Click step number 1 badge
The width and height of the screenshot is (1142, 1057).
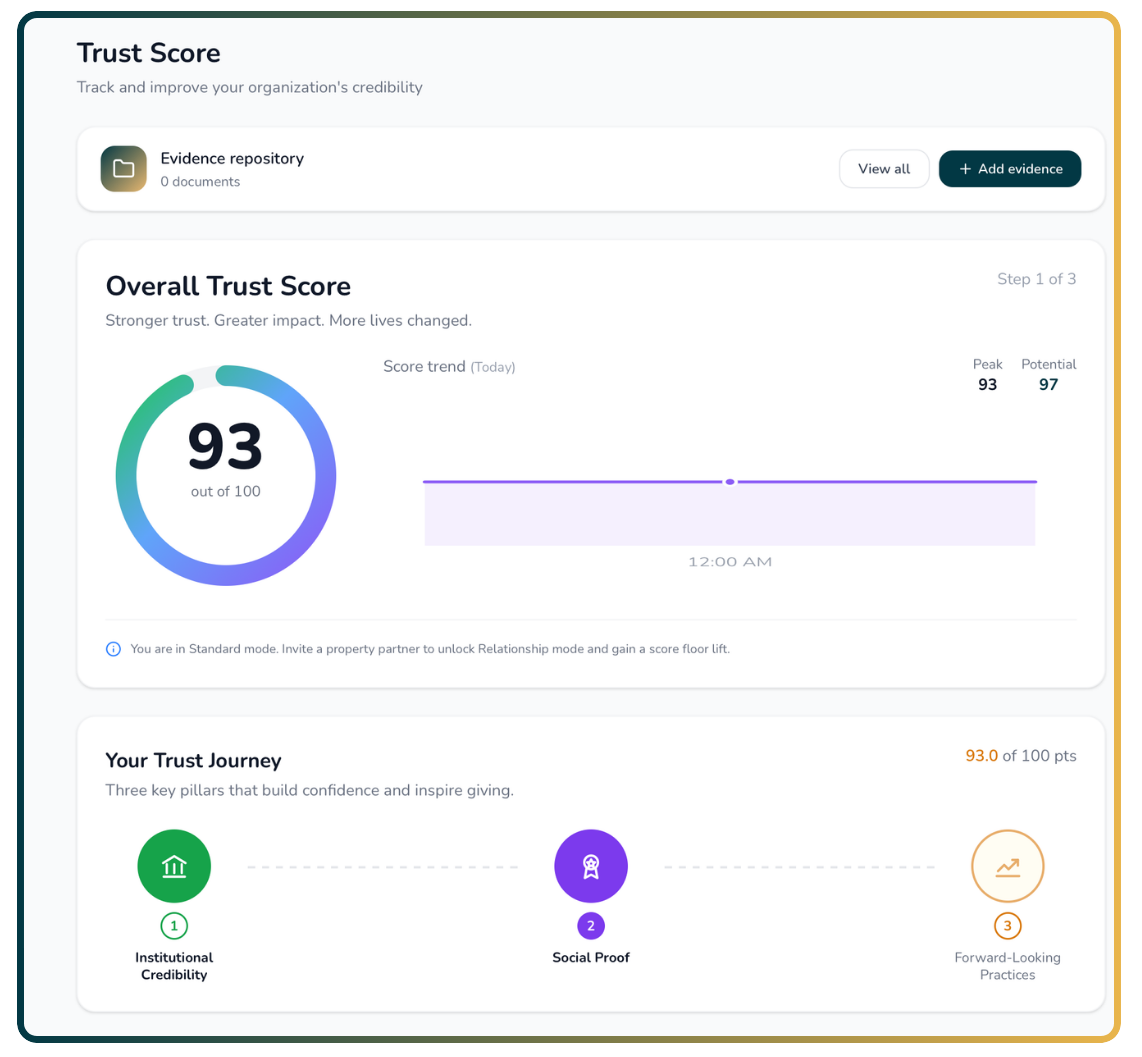(x=174, y=926)
